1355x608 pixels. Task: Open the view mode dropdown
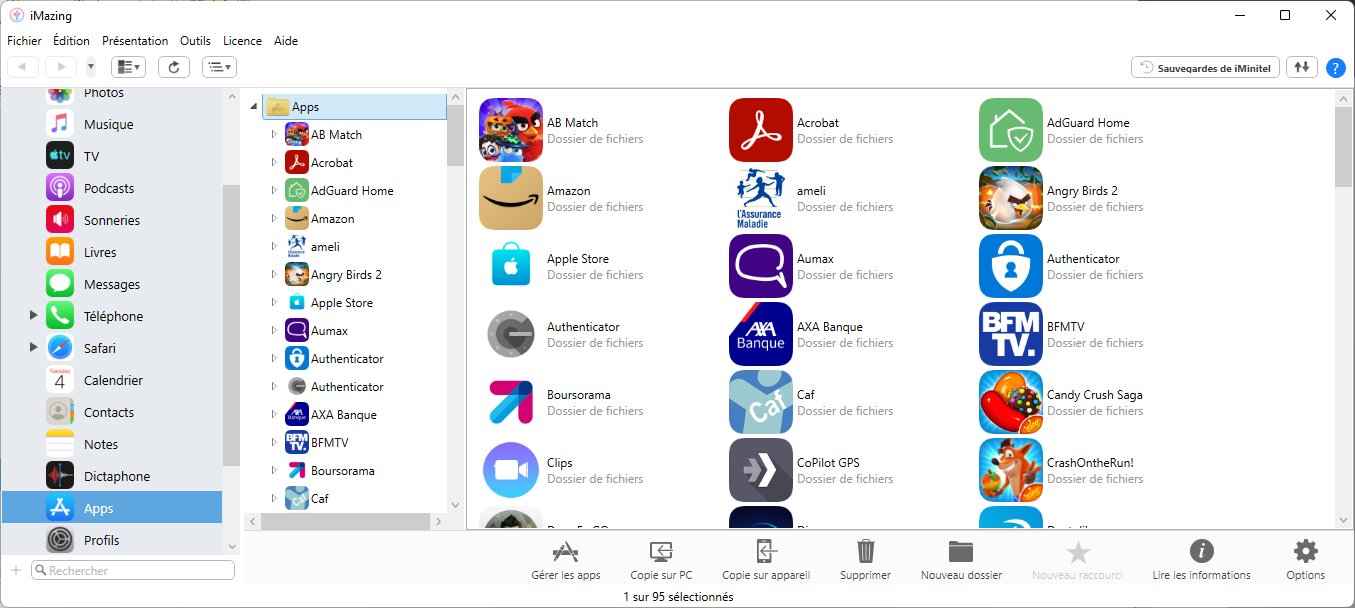[x=128, y=67]
